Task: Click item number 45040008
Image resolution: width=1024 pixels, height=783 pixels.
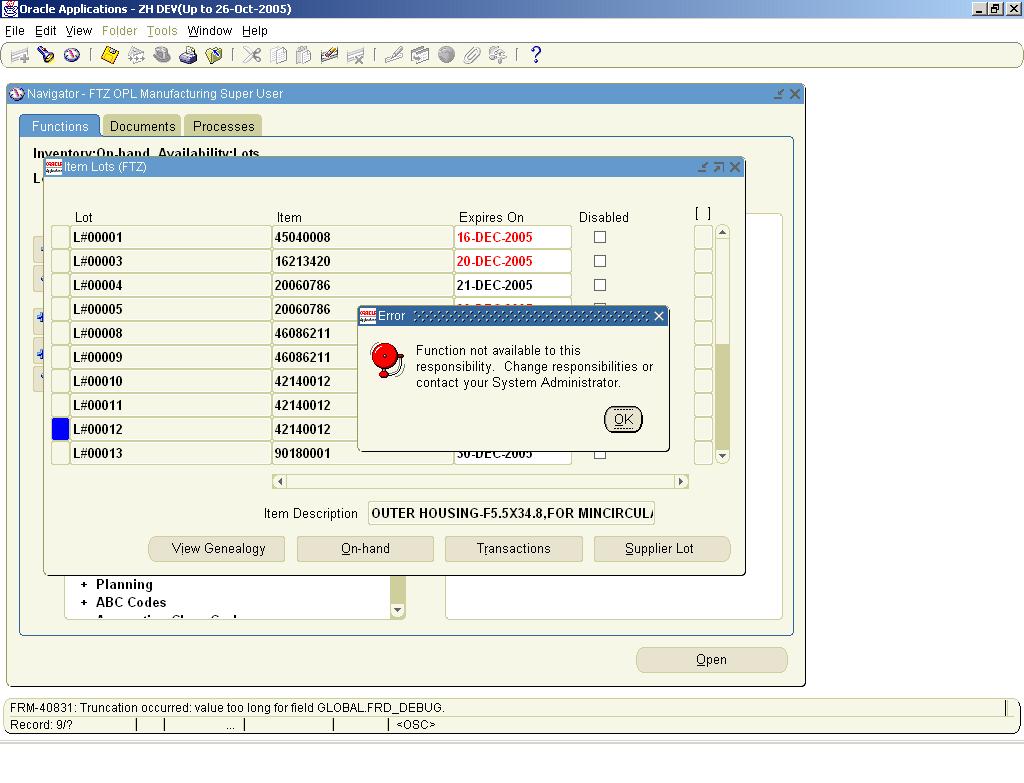Action: point(362,237)
